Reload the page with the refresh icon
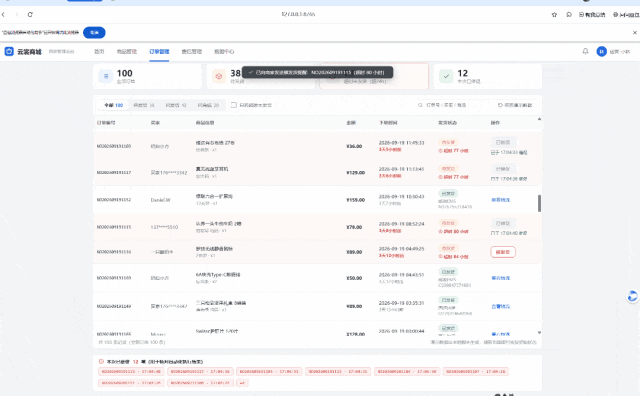This screenshot has height=396, width=640. 30,14
